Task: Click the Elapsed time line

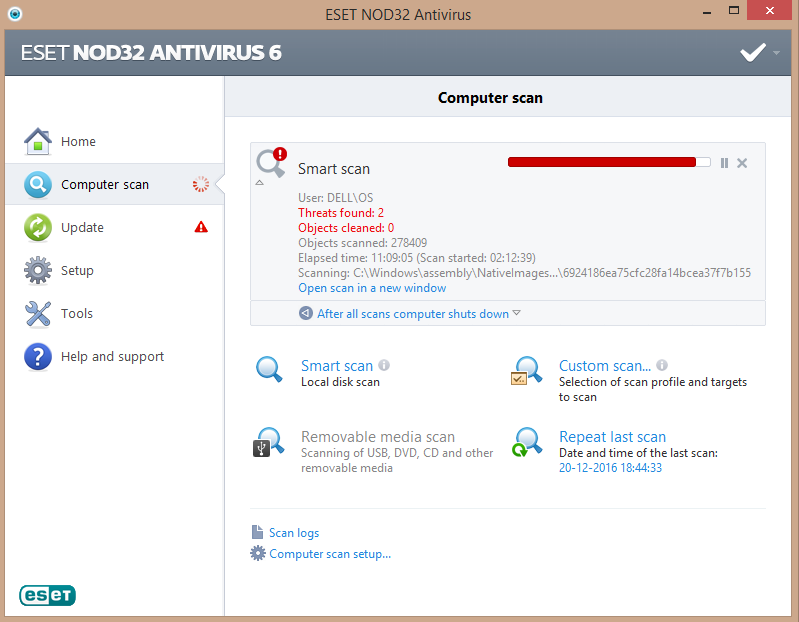Action: [x=417, y=258]
